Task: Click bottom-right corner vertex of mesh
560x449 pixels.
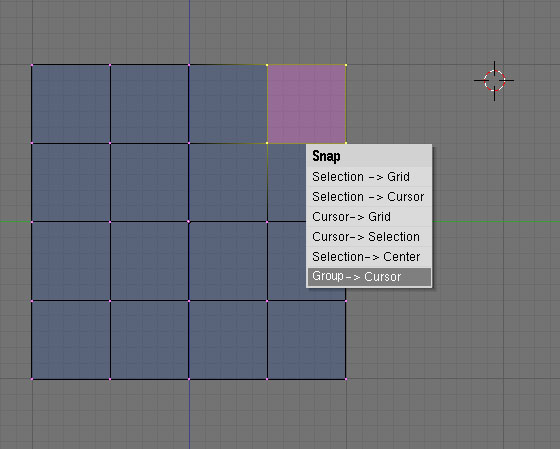Action: coord(346,379)
